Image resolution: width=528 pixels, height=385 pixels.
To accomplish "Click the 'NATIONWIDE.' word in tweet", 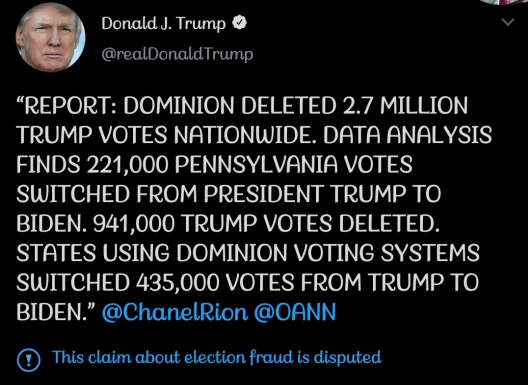I will coord(245,135).
